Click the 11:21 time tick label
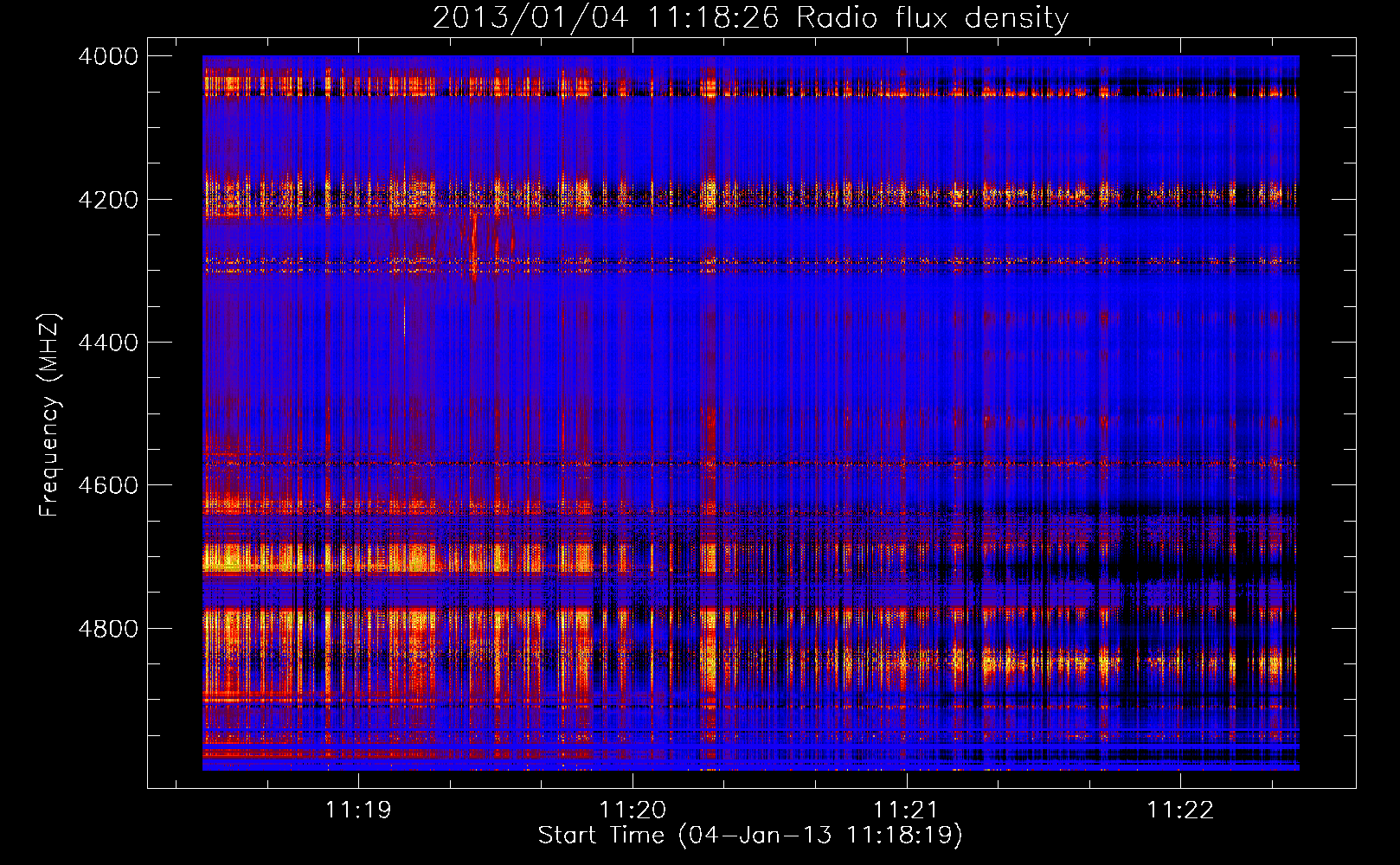 [x=906, y=811]
